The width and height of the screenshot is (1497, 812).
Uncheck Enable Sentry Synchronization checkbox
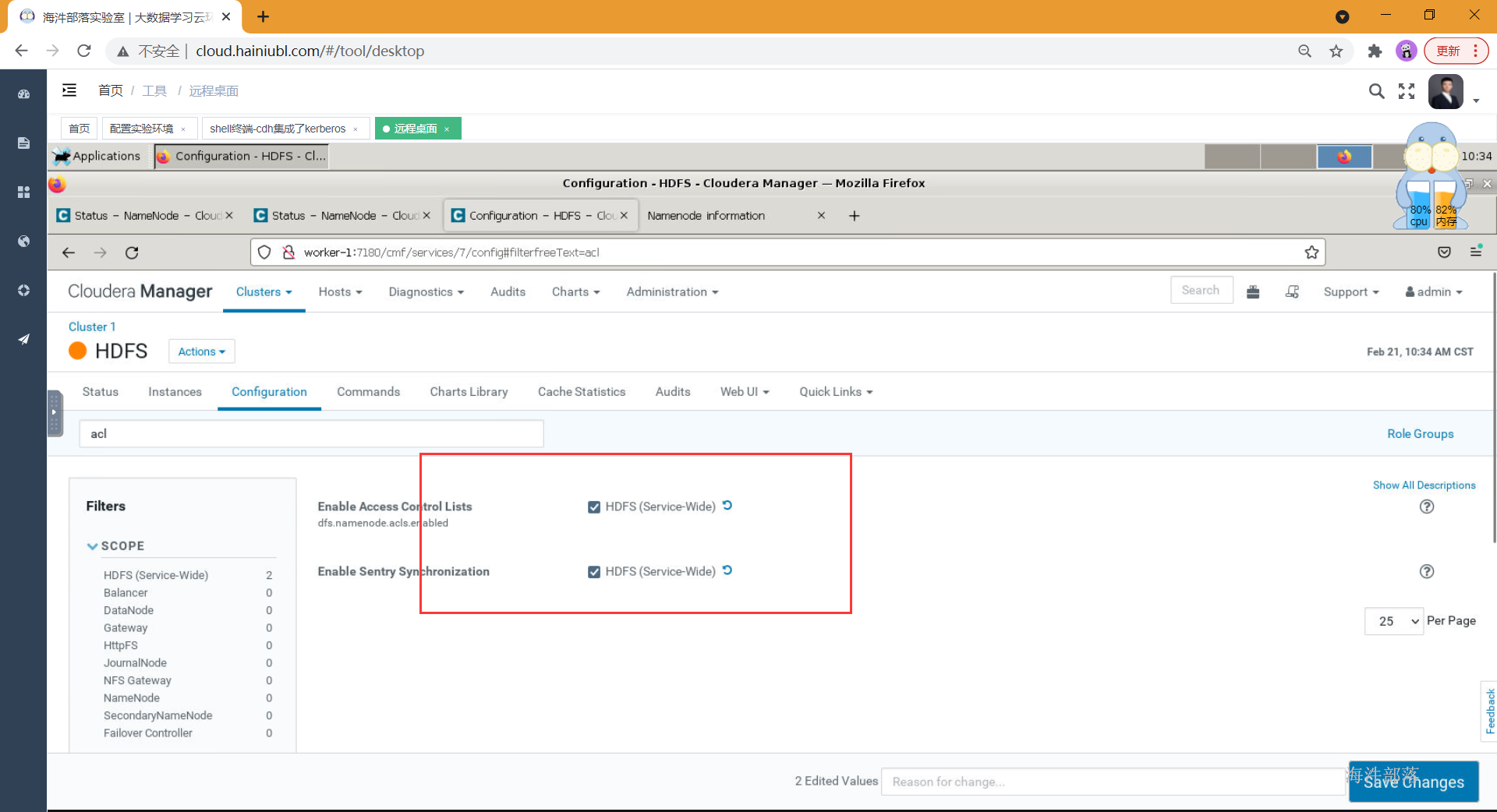click(594, 572)
